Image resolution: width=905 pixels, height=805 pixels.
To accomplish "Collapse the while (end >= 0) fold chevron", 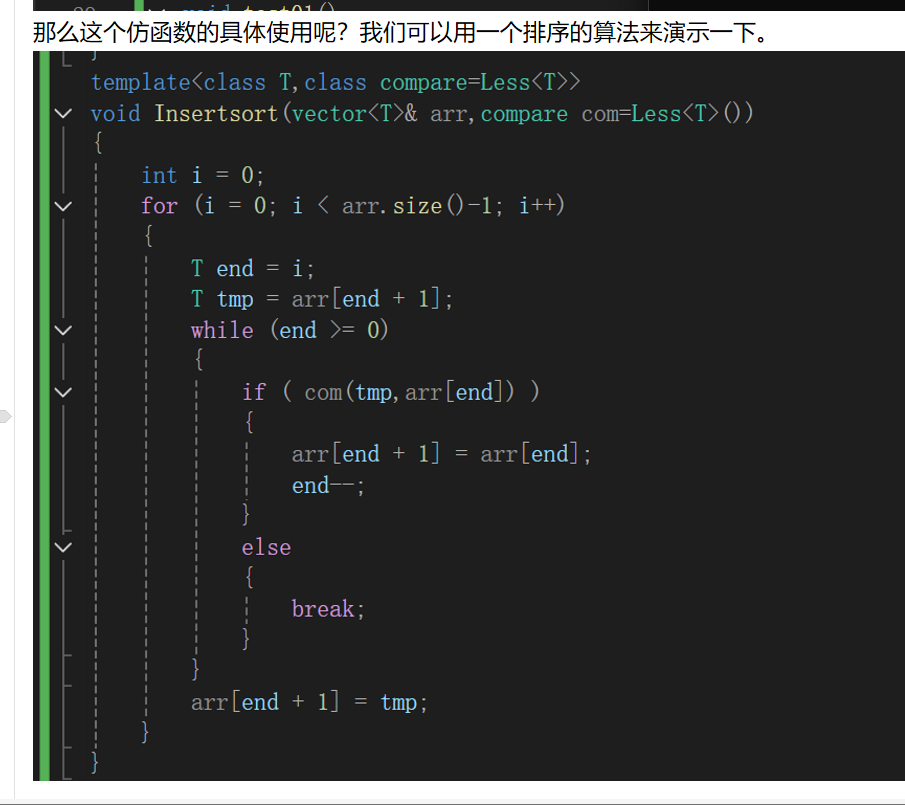I will [x=63, y=330].
